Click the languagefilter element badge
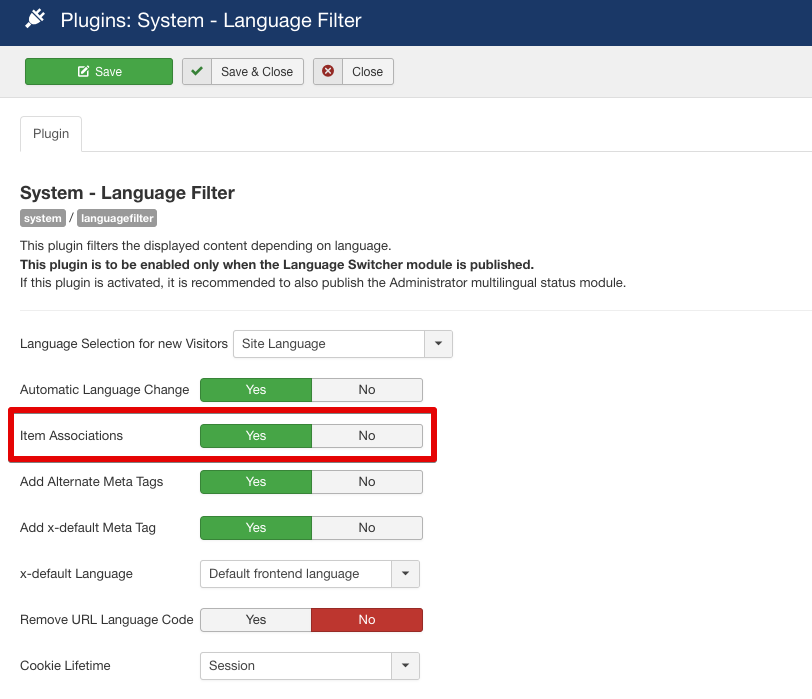 tap(117, 218)
